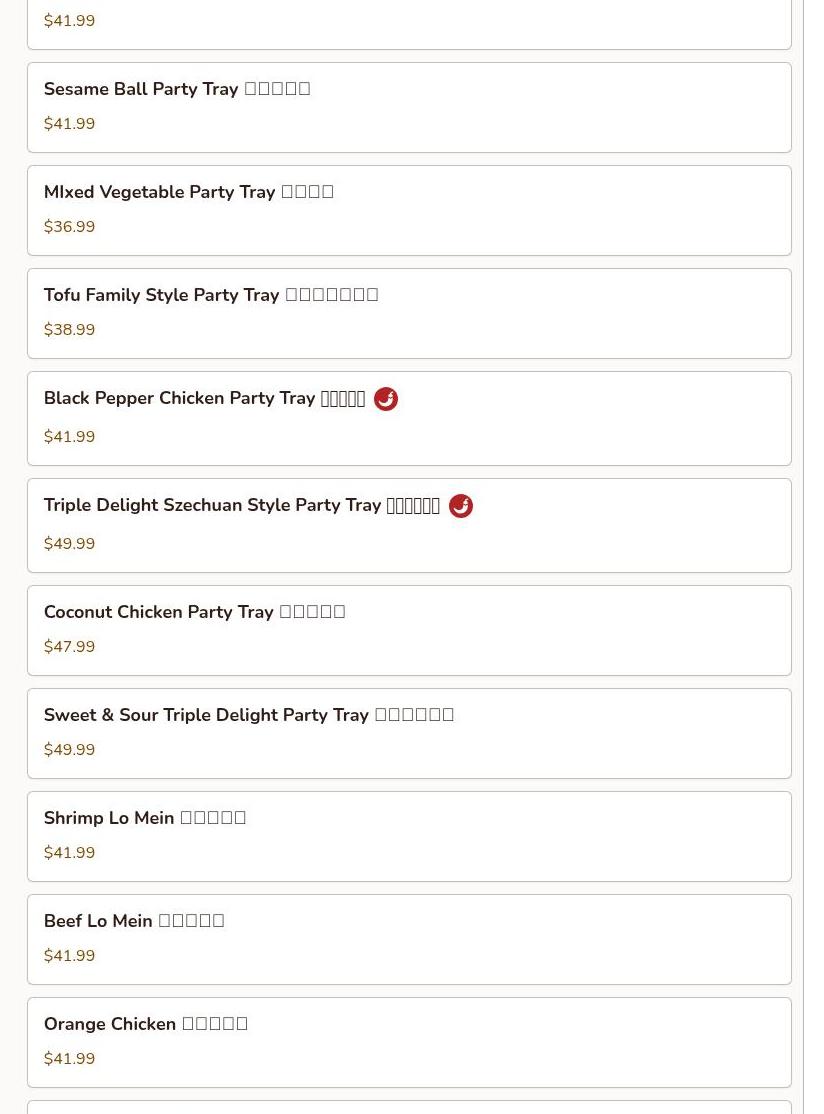Click $38.99 price under Tofu Family Style
This screenshot has width=824, height=1114.
[69, 330]
